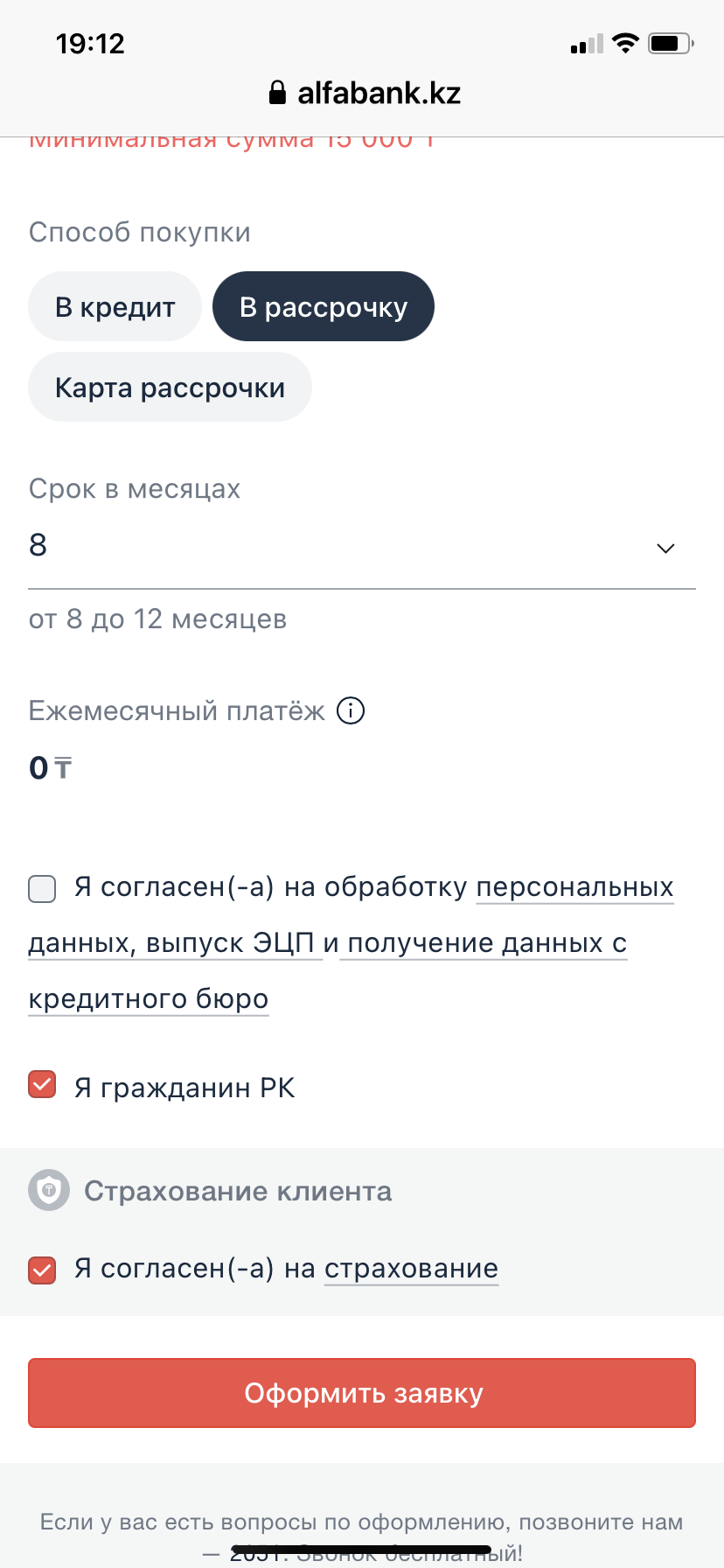Screen dimensions: 724x1568
Task: Choose the "Карта рассрочки" option
Action: [170, 388]
